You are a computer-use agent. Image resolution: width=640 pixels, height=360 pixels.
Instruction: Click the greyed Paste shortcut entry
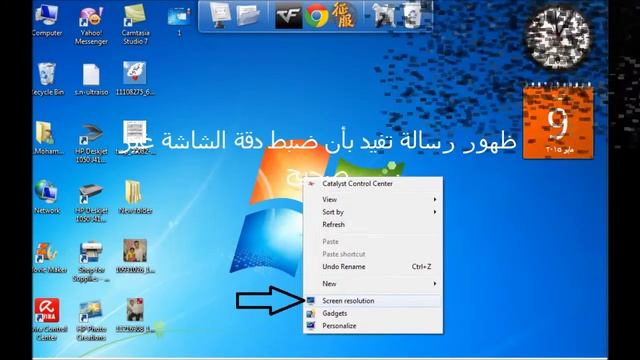tap(373, 254)
